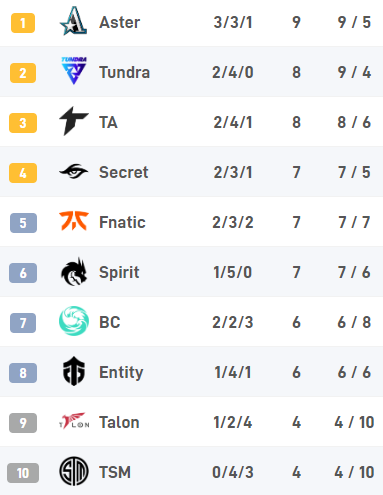Click the Team Secret eye logo

click(74, 172)
